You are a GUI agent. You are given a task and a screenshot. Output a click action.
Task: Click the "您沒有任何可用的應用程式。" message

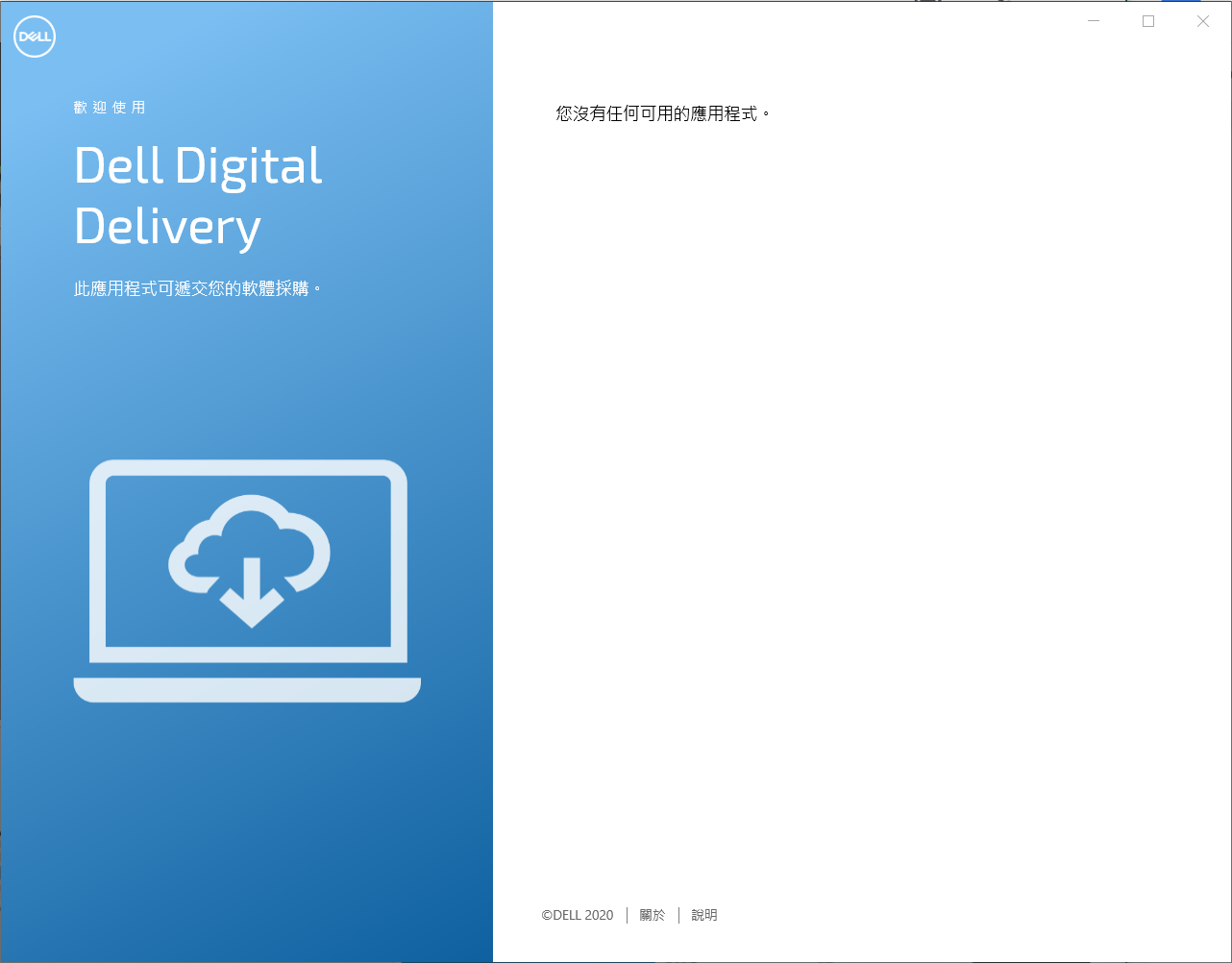coord(664,113)
